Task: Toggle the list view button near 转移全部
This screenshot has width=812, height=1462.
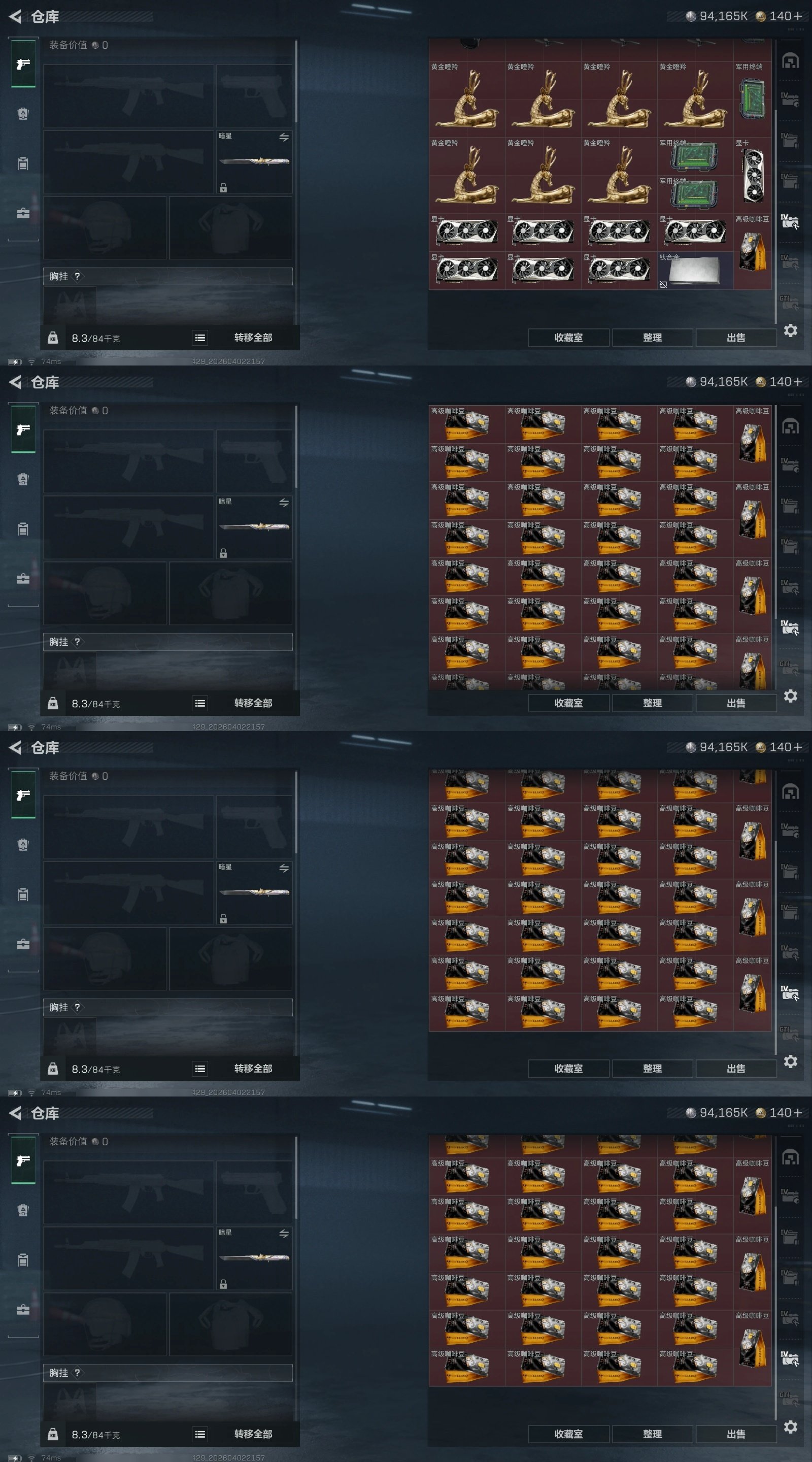Action: (200, 338)
